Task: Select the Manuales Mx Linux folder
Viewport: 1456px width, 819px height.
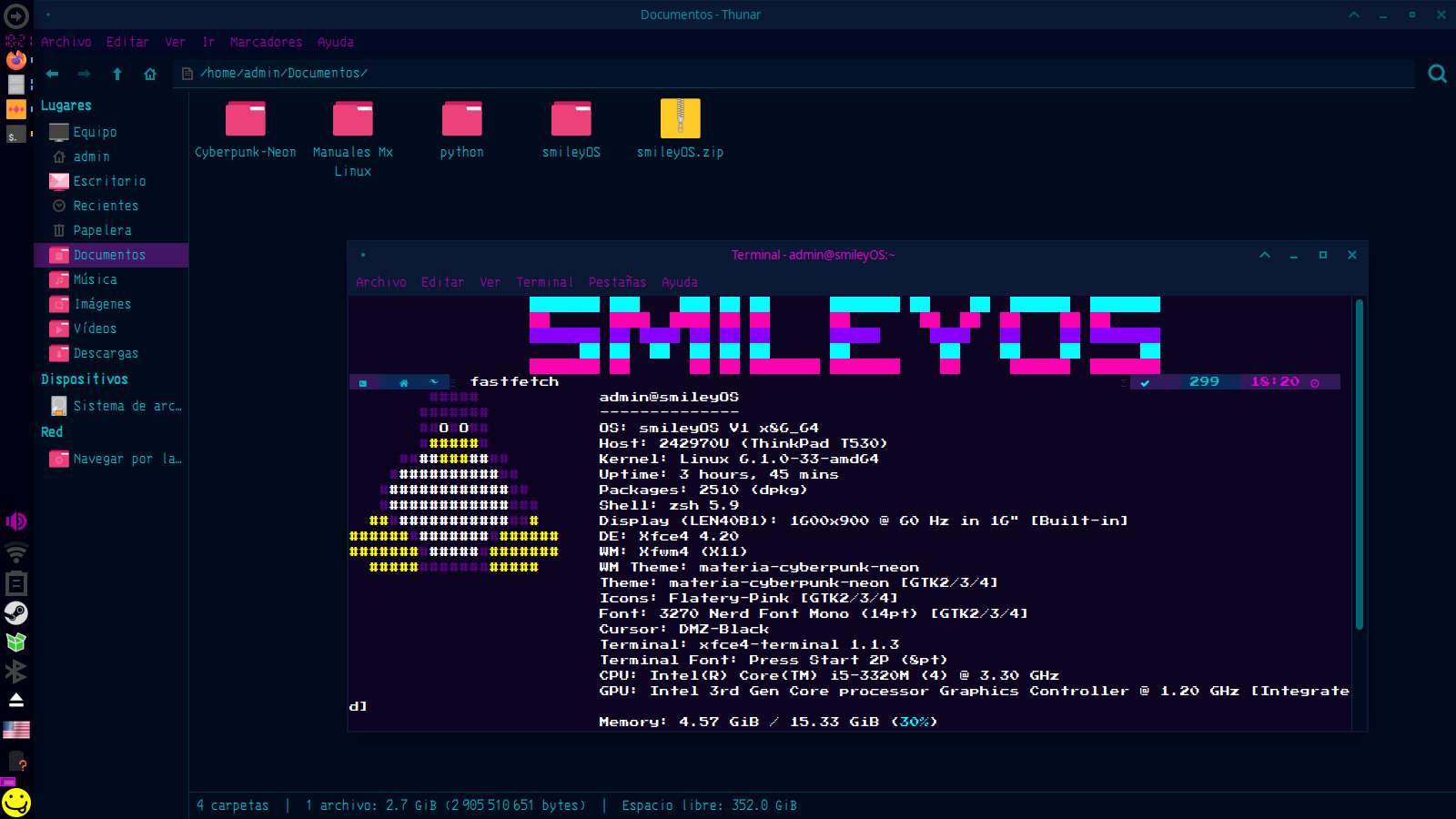Action: 353,139
